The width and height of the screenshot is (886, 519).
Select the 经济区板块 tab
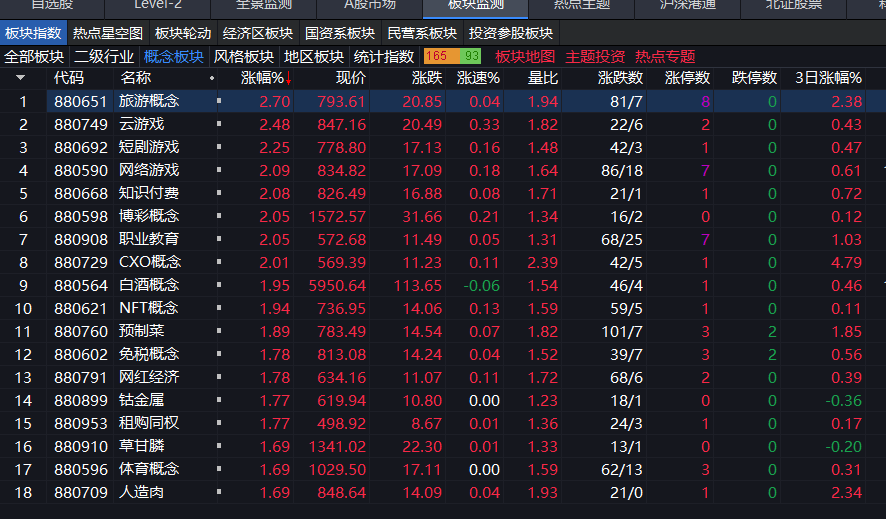point(258,33)
